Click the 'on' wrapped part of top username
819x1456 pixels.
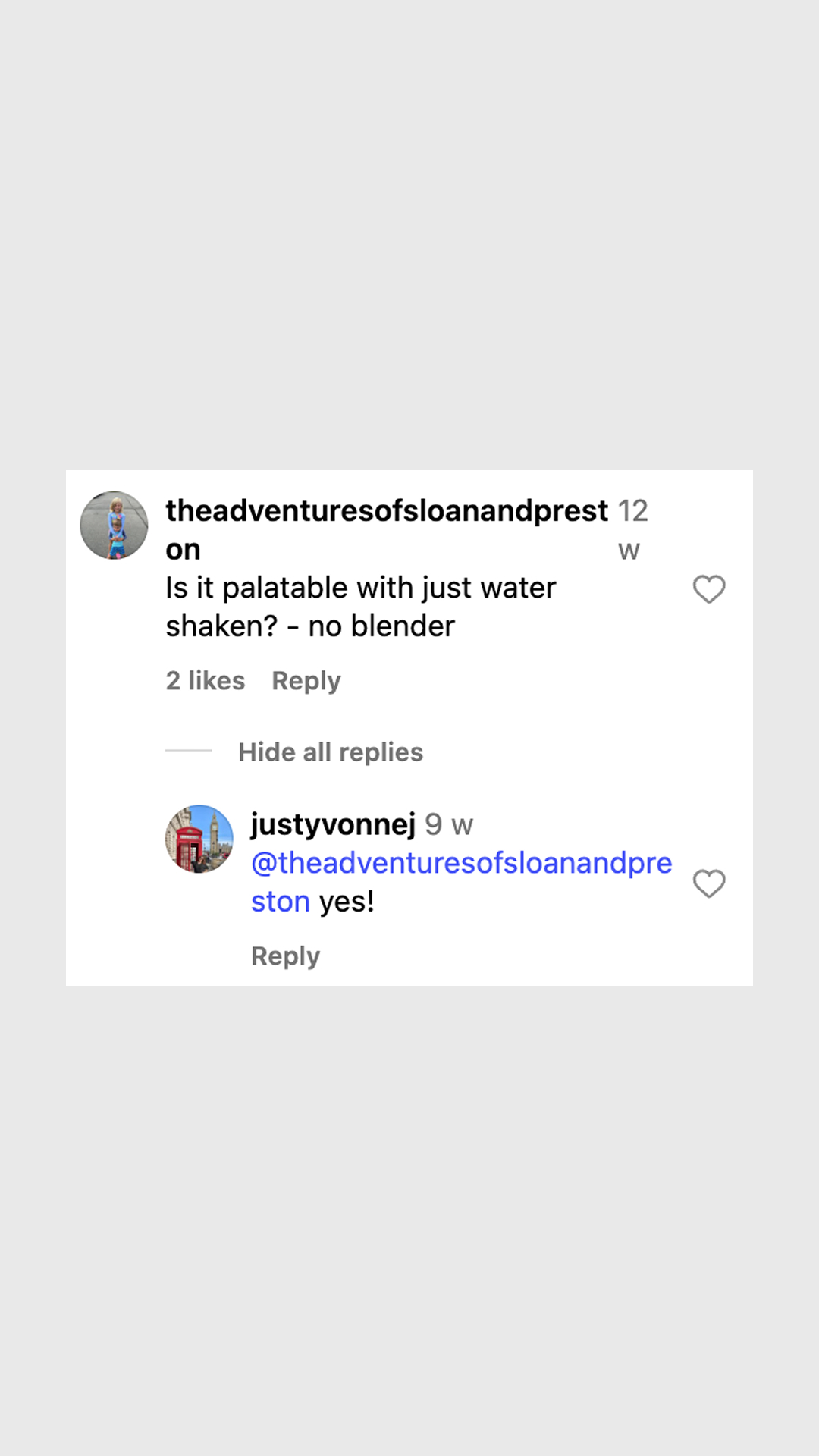[x=183, y=550]
